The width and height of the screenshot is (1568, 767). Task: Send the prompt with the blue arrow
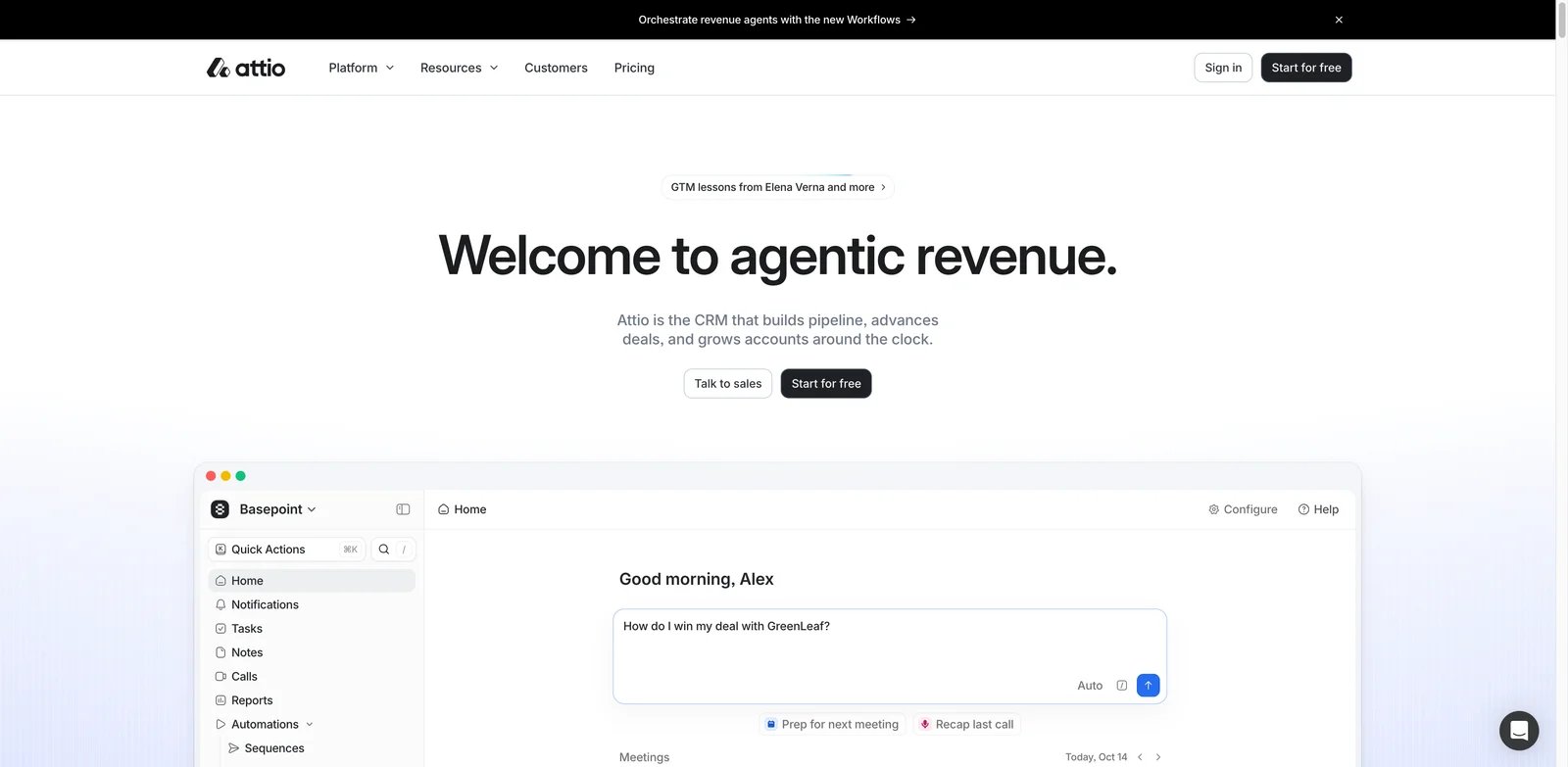[1149, 686]
